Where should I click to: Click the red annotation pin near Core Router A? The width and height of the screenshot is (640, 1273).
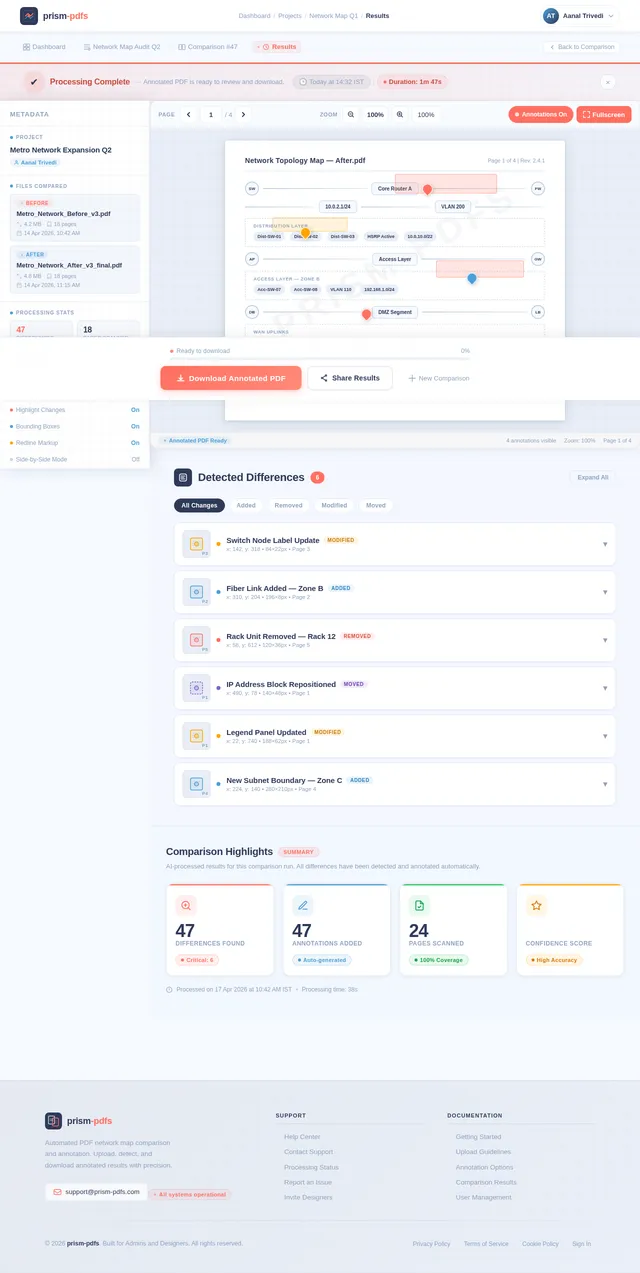pos(427,189)
